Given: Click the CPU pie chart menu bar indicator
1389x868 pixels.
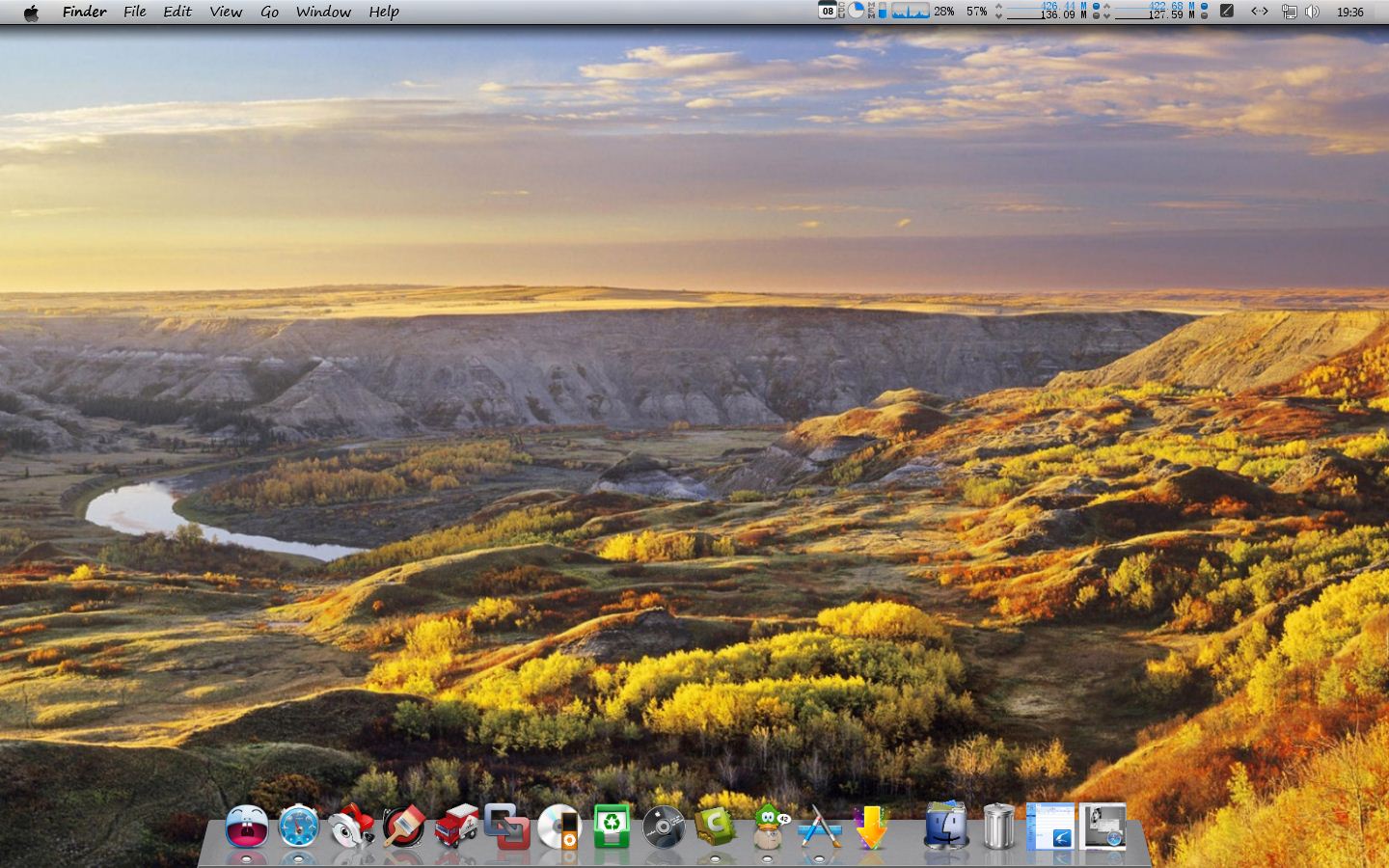Looking at the screenshot, I should (x=856, y=12).
